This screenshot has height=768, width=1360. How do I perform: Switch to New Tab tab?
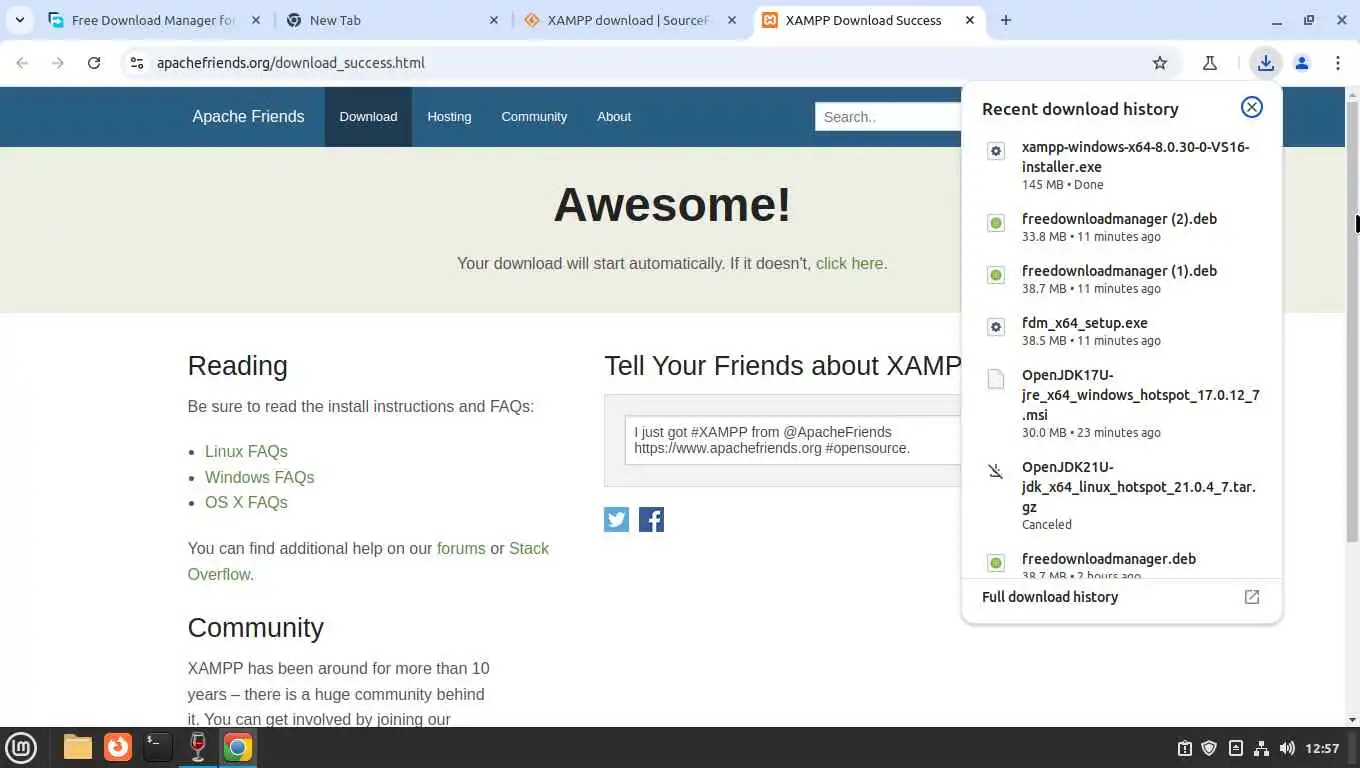click(x=392, y=20)
